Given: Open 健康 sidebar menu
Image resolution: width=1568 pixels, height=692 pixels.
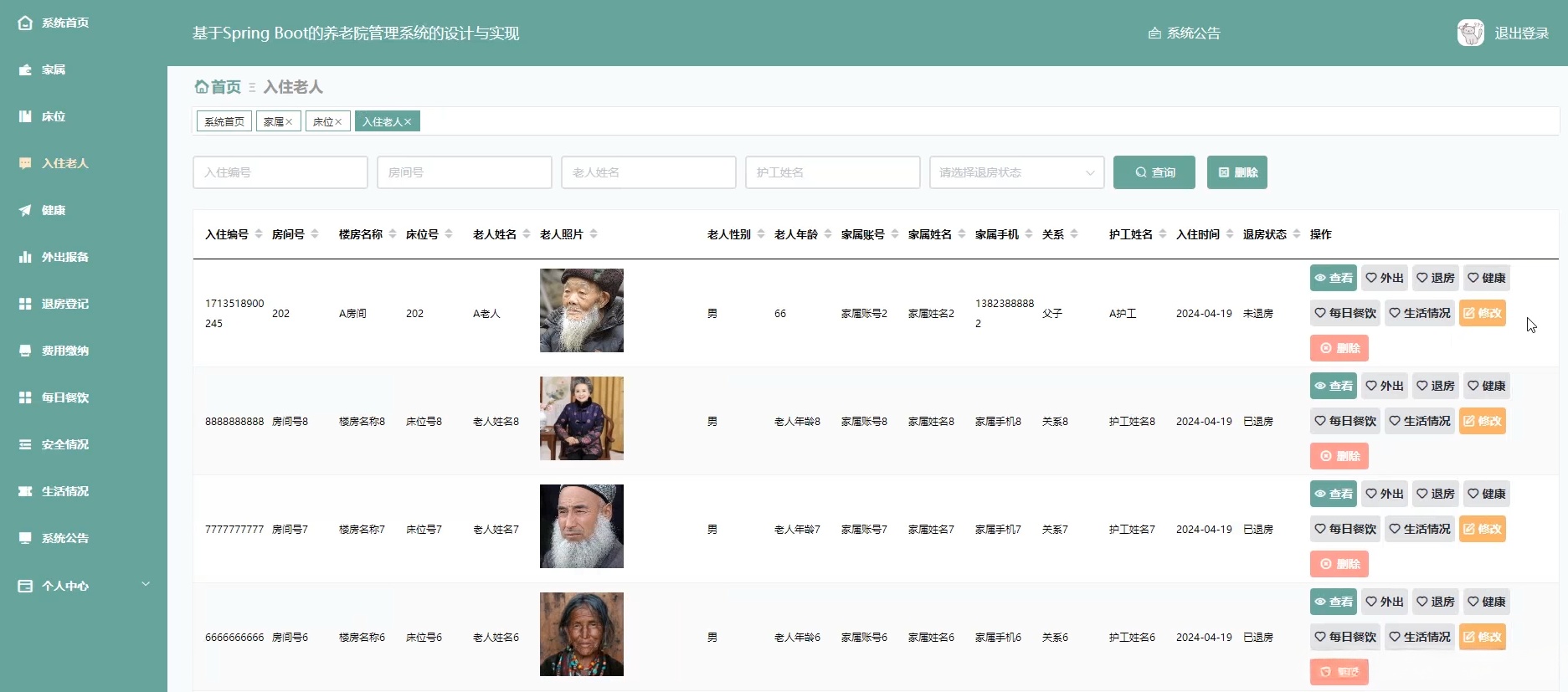Looking at the screenshot, I should click(42, 210).
